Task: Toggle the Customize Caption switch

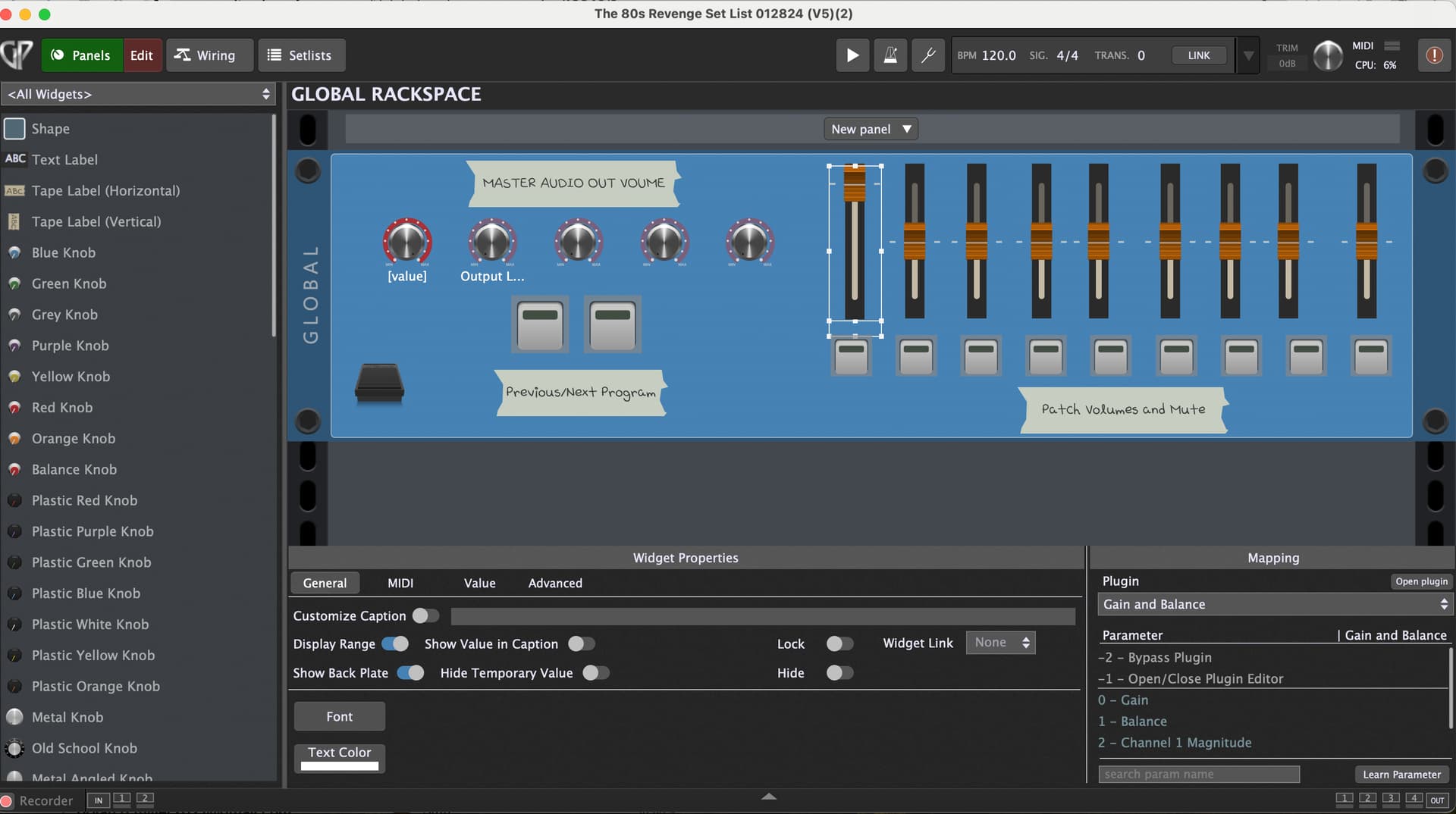Action: click(x=425, y=615)
